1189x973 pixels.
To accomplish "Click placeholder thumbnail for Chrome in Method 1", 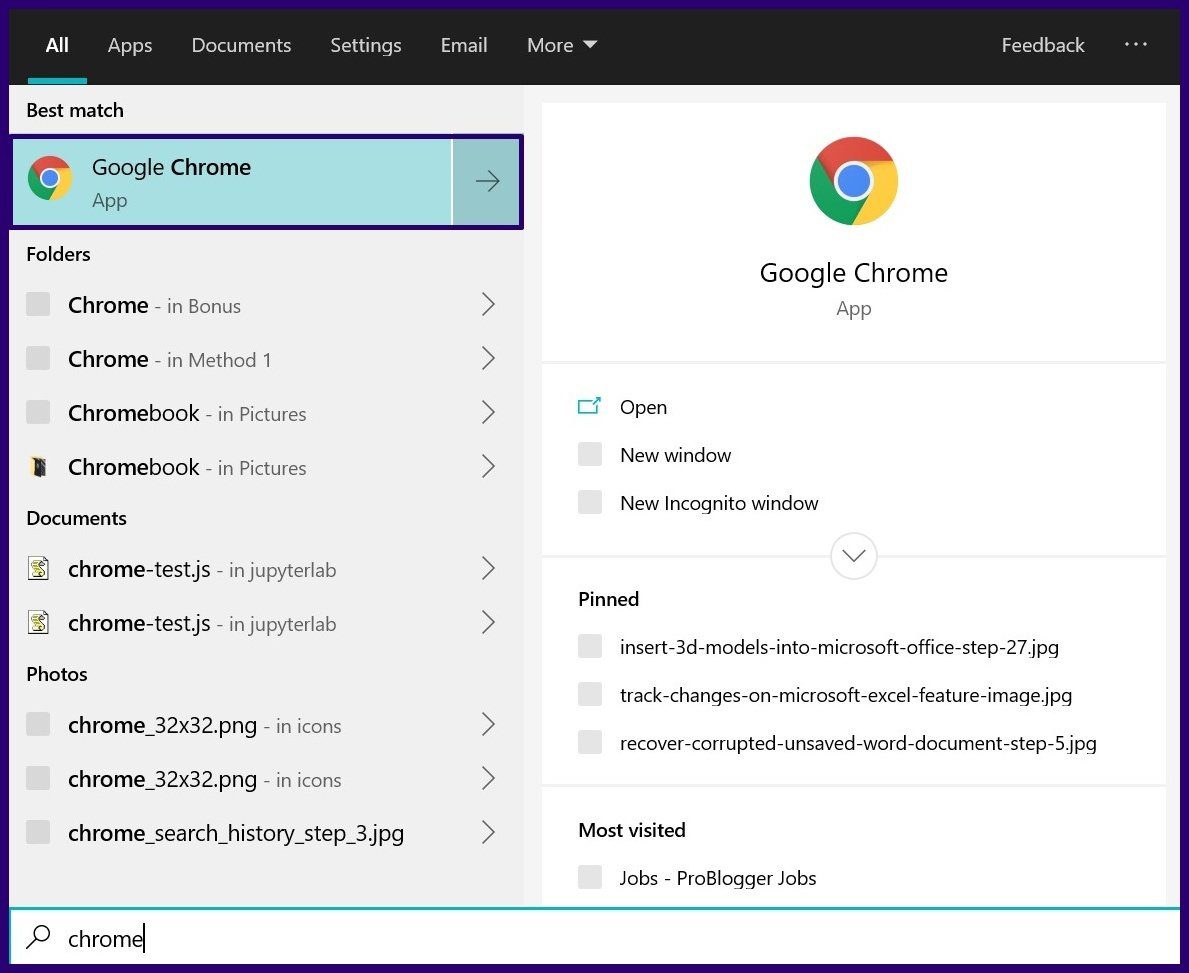I will [x=38, y=358].
